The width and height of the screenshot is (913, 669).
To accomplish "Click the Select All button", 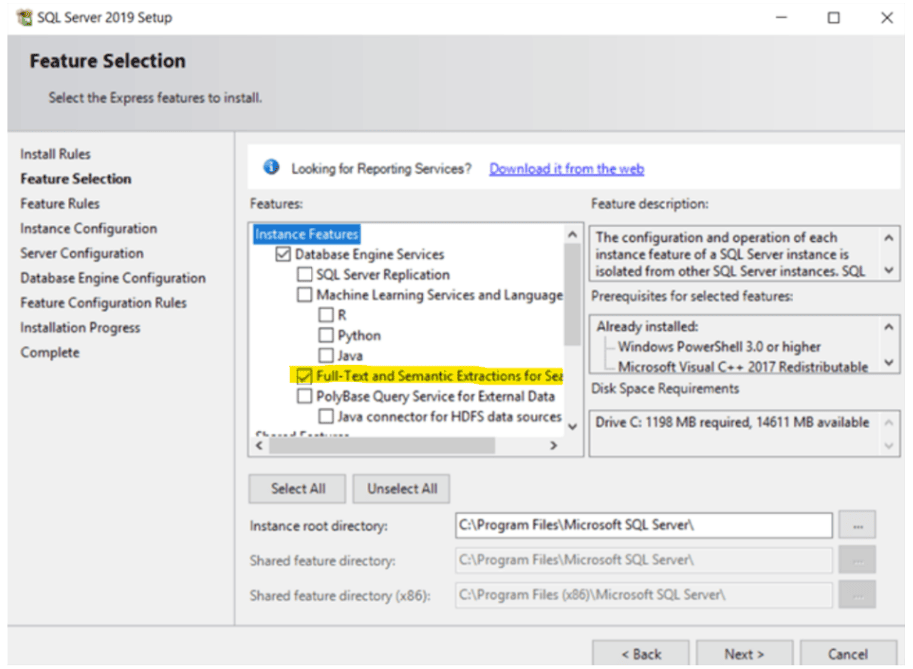I will coord(298,489).
